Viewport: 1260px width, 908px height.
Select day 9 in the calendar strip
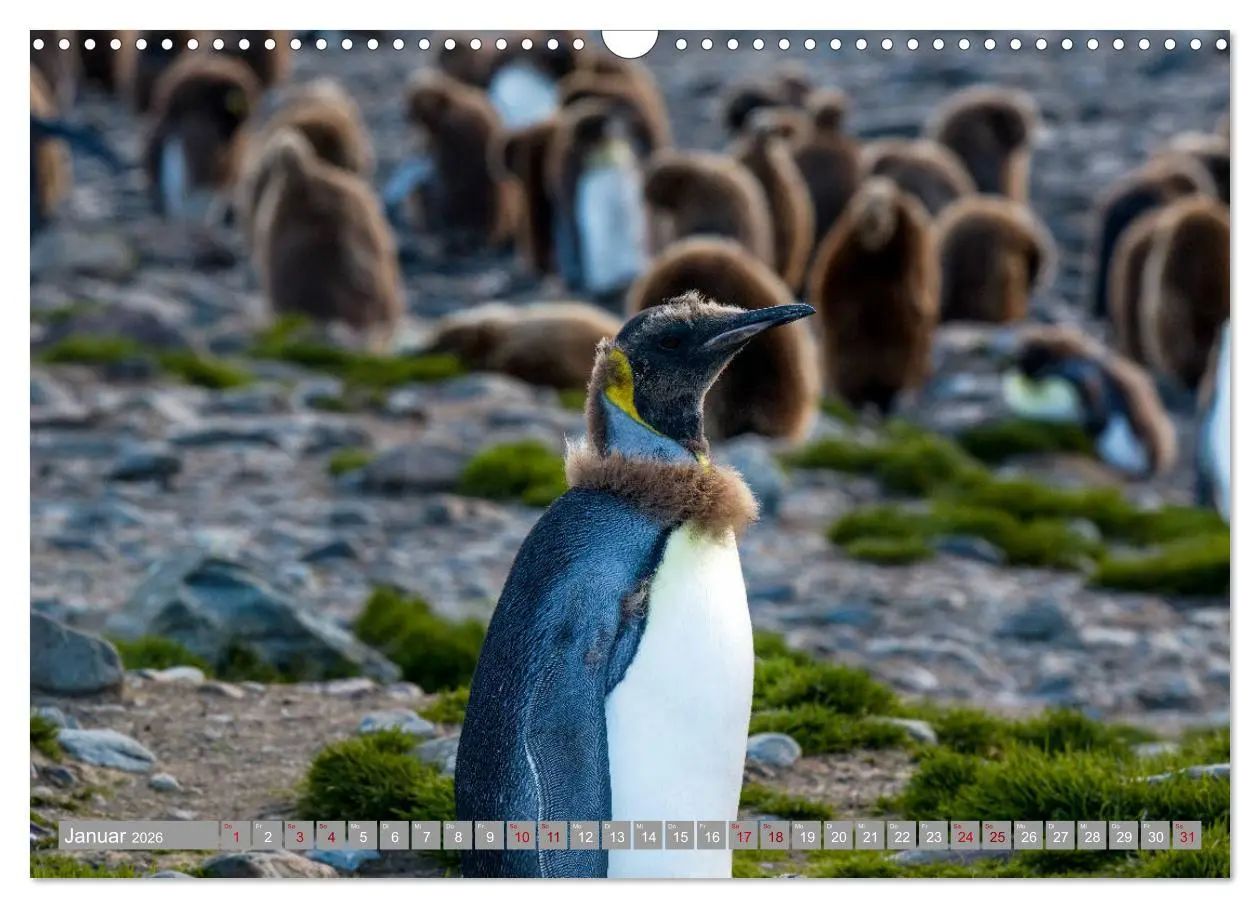pos(489,835)
